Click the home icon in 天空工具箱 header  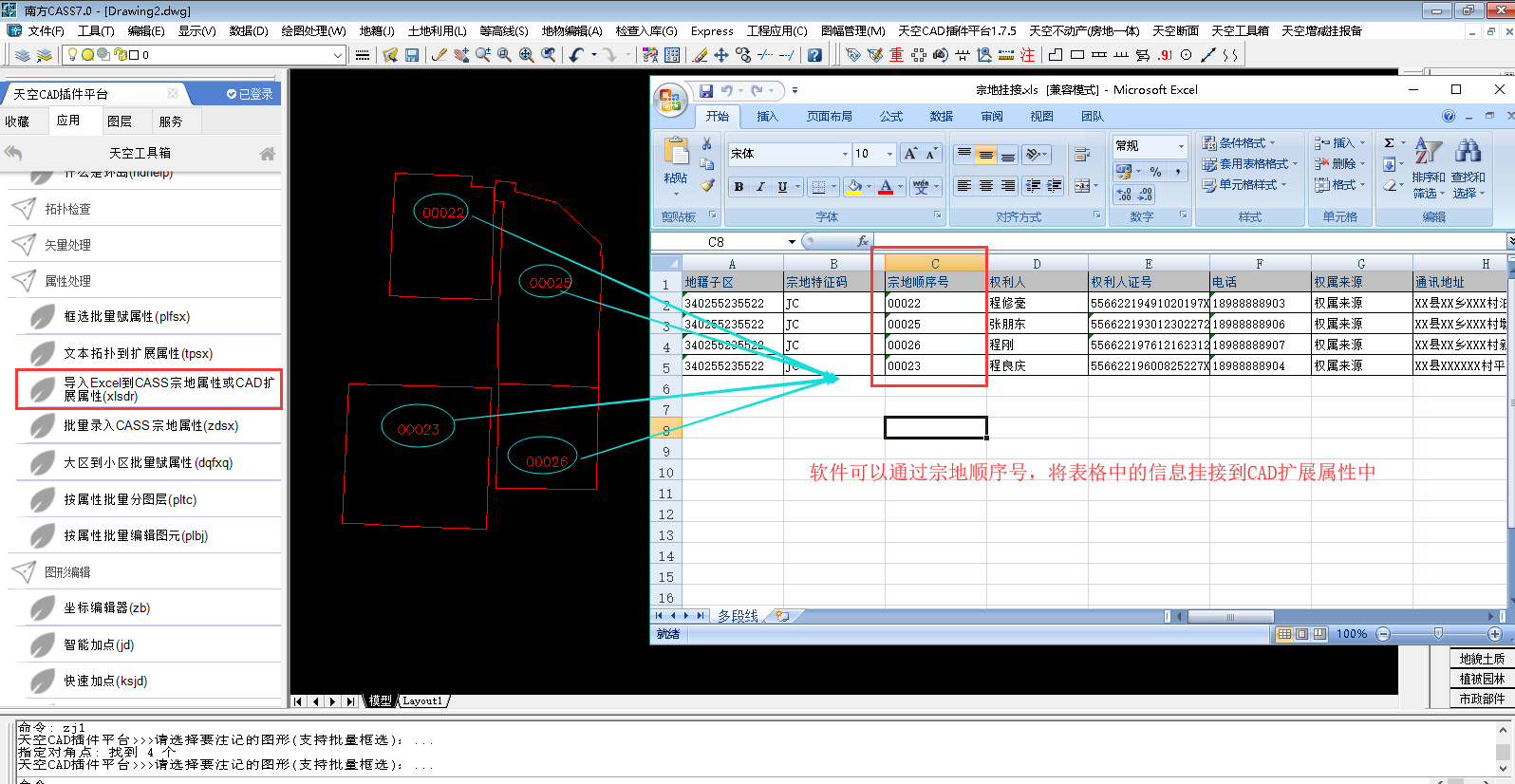(x=268, y=153)
